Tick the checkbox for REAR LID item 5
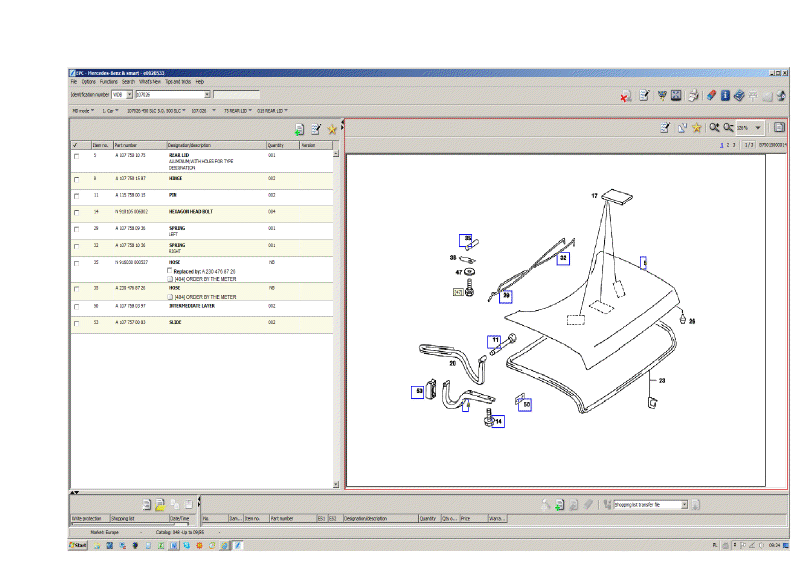Screen dimensions: 800x566 tap(76, 157)
